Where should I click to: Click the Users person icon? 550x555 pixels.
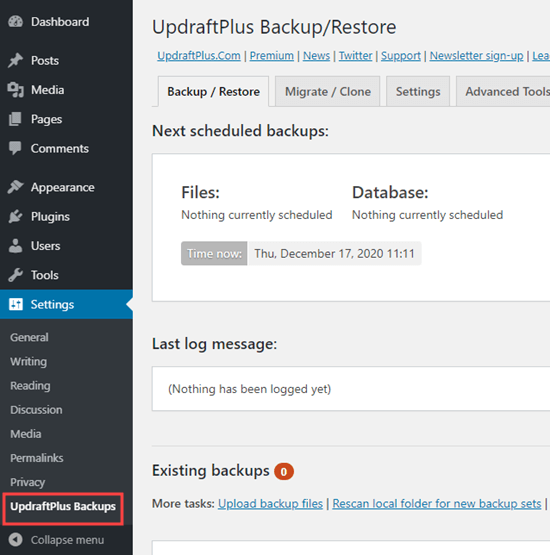click(15, 246)
